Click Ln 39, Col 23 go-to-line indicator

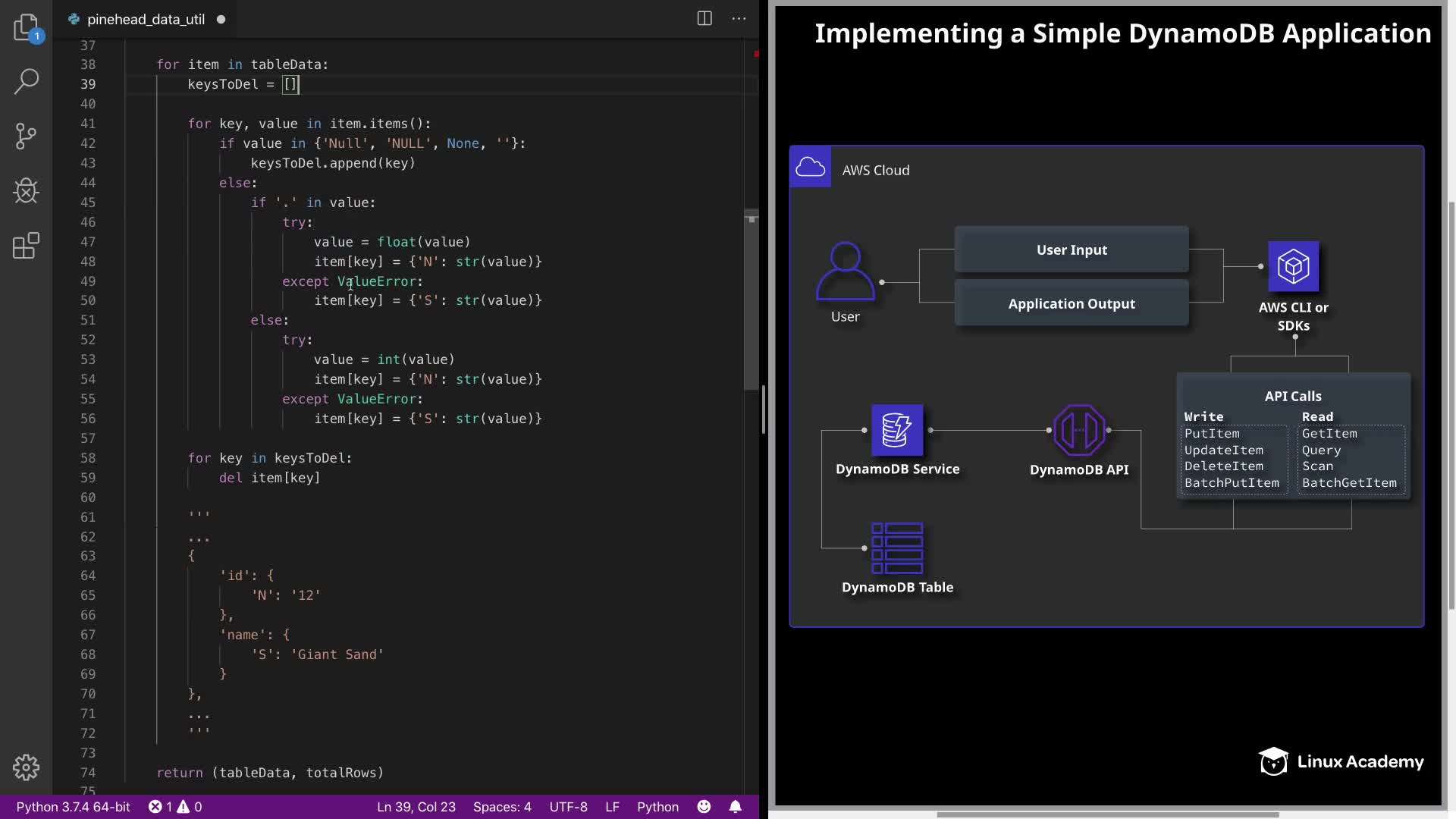point(416,806)
